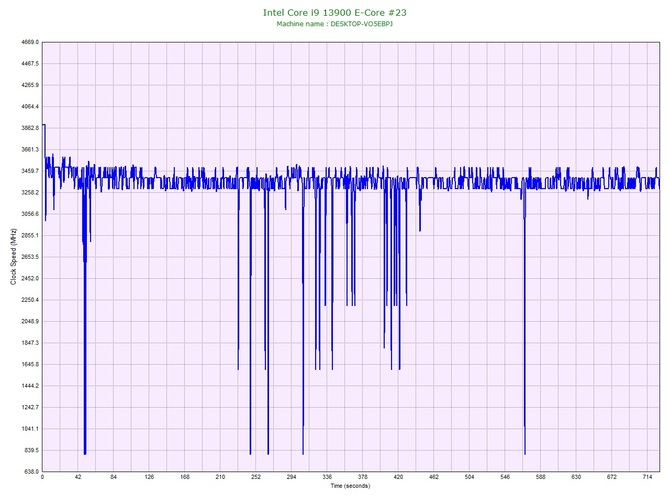670x503 pixels.
Task: Click the x-axis tick label 168
Action: point(185,477)
